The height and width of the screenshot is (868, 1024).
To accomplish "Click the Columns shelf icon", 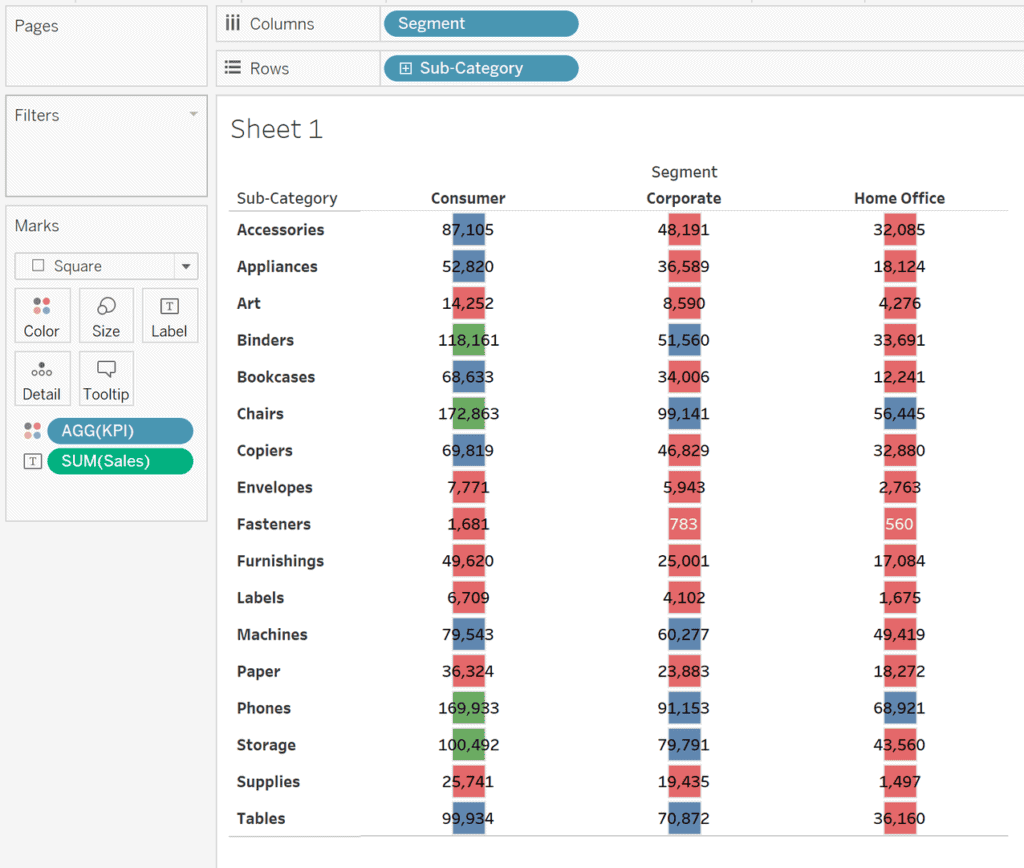I will pos(232,24).
